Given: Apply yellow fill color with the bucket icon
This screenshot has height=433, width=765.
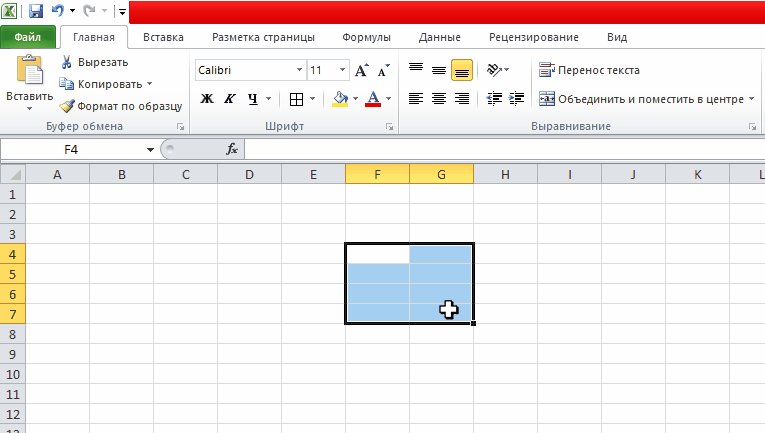Looking at the screenshot, I should [340, 99].
